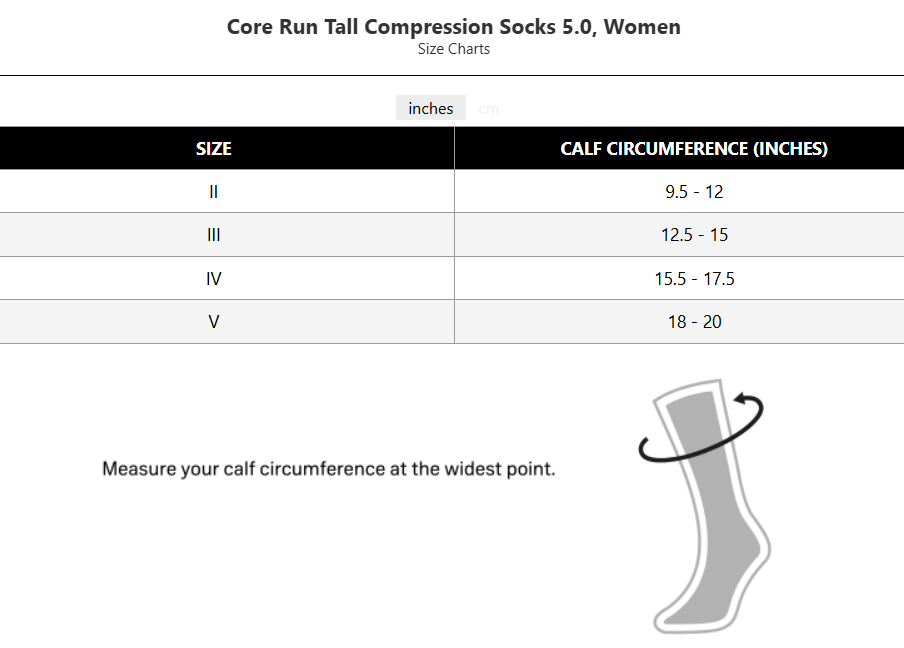
Task: Click the circular measuring arrow around the calf
Action: pos(648,453)
